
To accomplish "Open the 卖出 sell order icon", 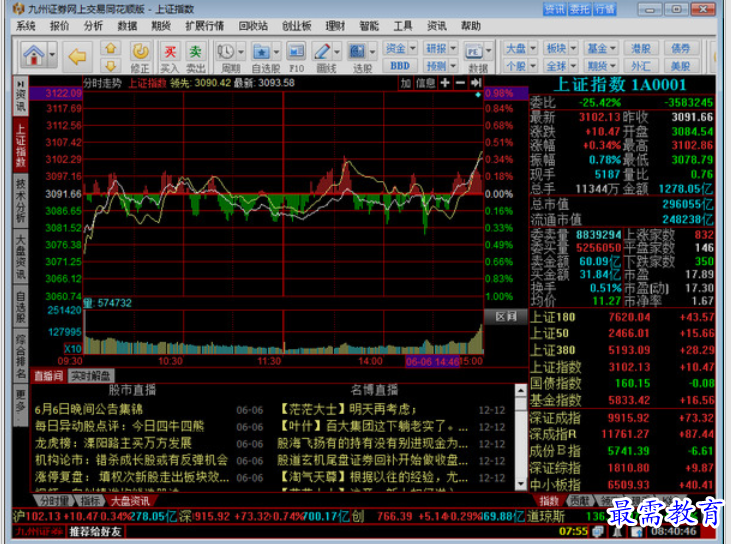I will click(195, 51).
